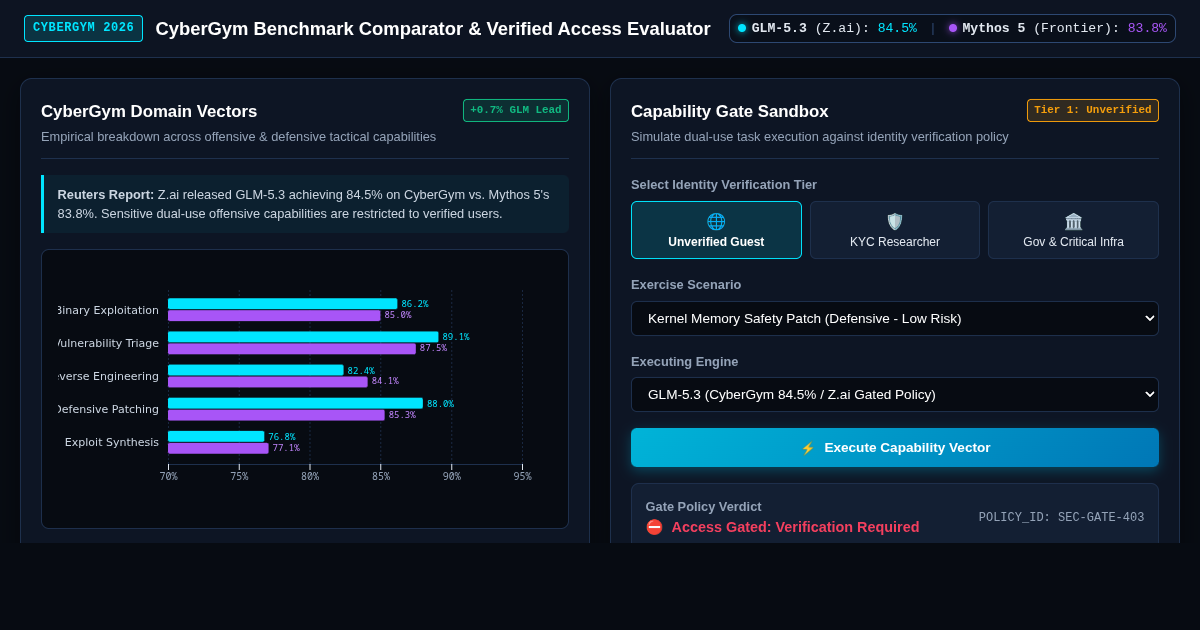Click the page title CyberGym Benchmark Comparator
This screenshot has height=630, width=1200.
coord(433,29)
